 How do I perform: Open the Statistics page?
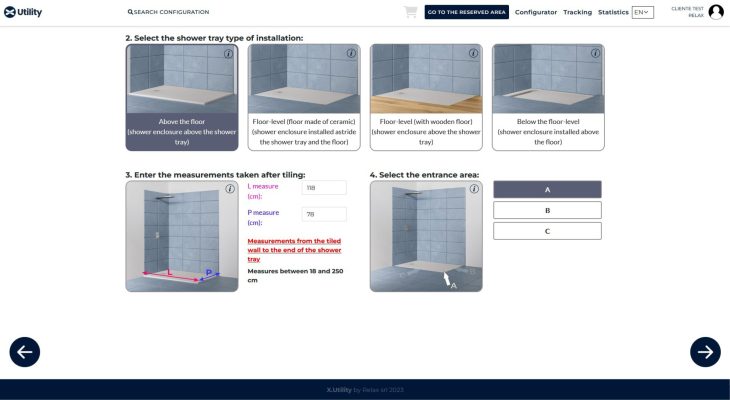(612, 12)
